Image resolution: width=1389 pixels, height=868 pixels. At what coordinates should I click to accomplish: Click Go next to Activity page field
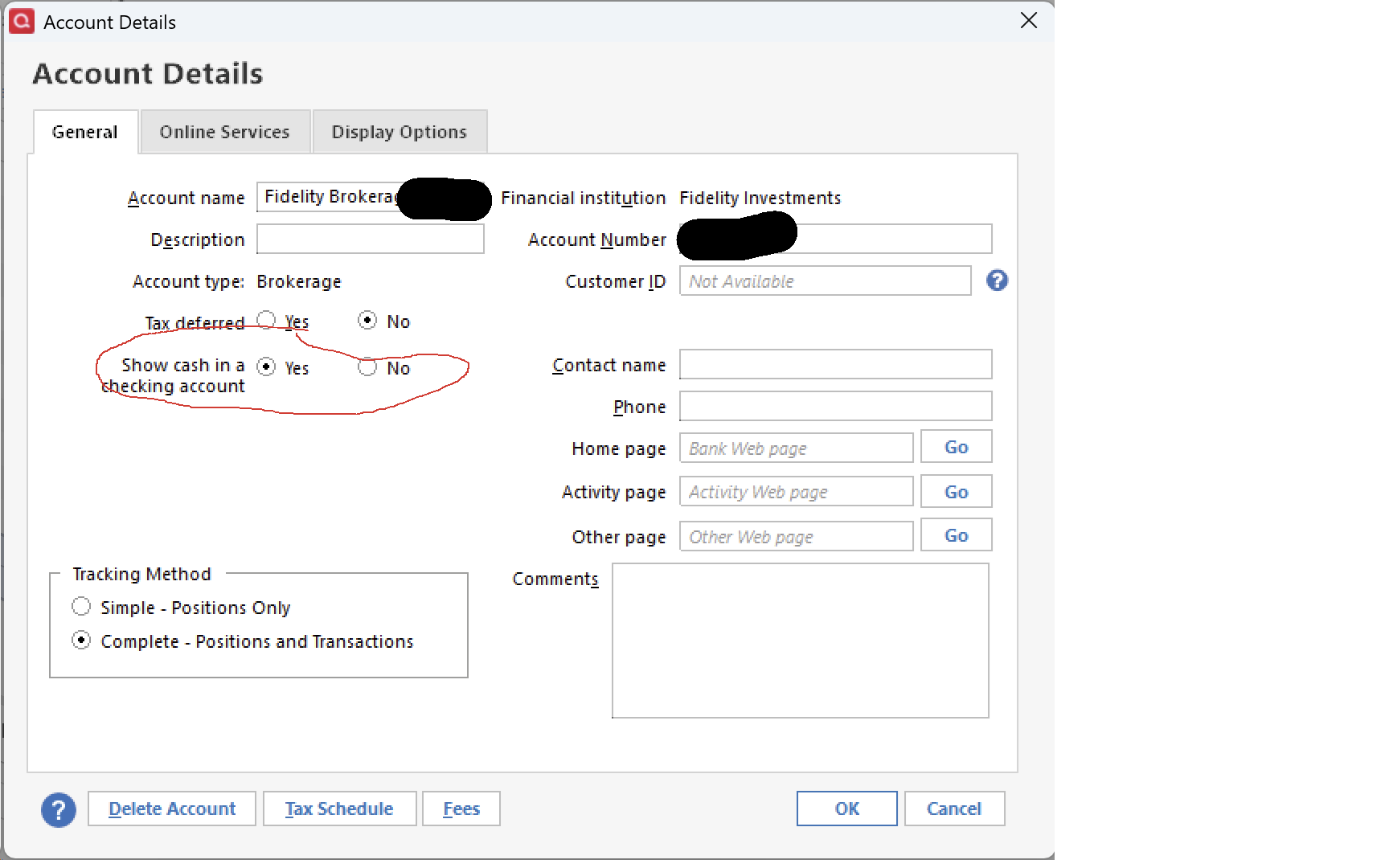(x=957, y=492)
